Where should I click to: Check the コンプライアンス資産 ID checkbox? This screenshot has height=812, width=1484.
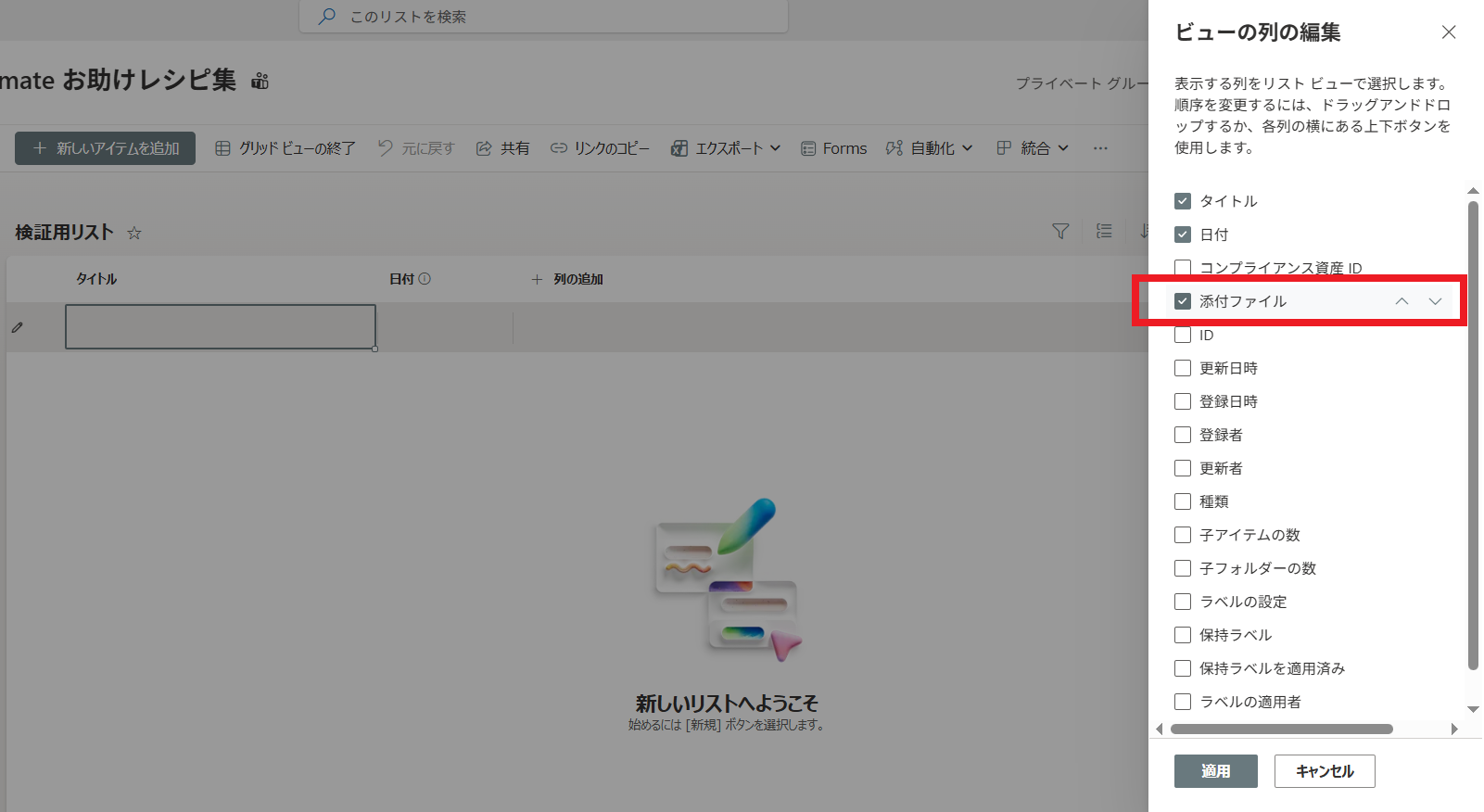tap(1183, 268)
